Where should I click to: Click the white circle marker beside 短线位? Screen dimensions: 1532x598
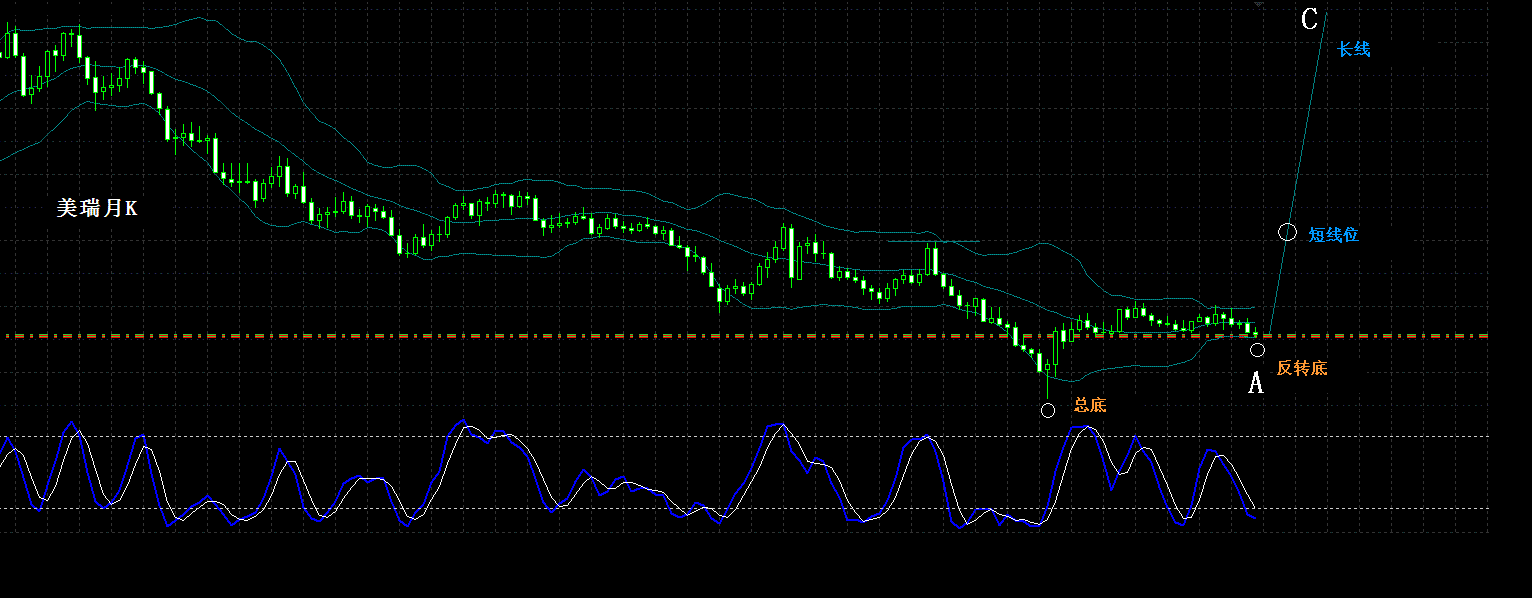pyautogui.click(x=1288, y=232)
